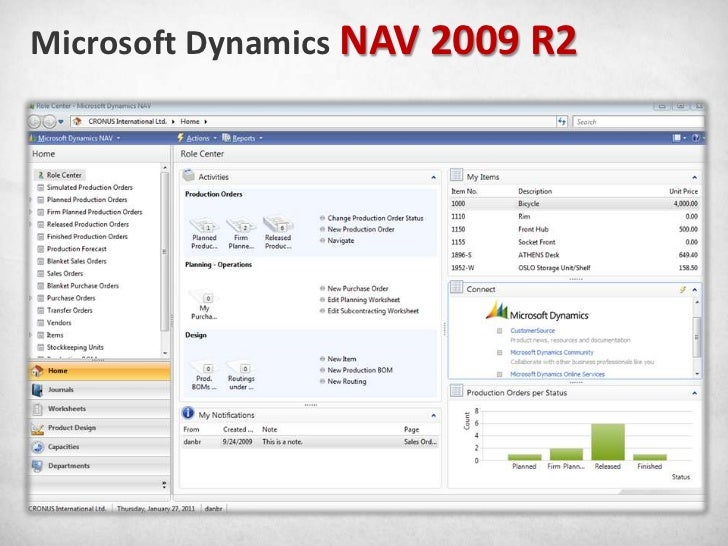This screenshot has width=728, height=546.
Task: Open Transfer Orders list
Action: [x=70, y=311]
